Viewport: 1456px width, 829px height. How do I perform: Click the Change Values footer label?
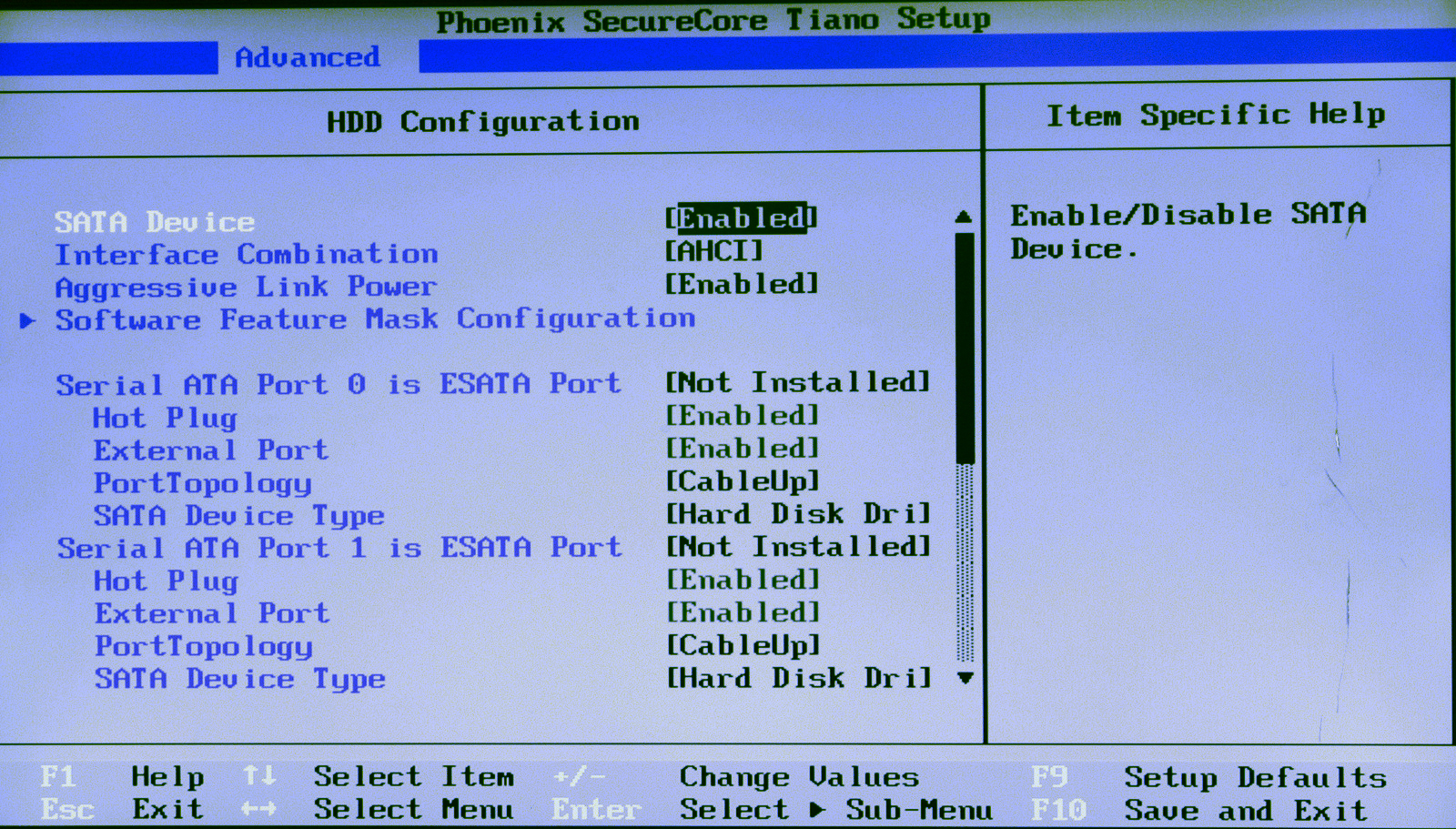(x=799, y=777)
